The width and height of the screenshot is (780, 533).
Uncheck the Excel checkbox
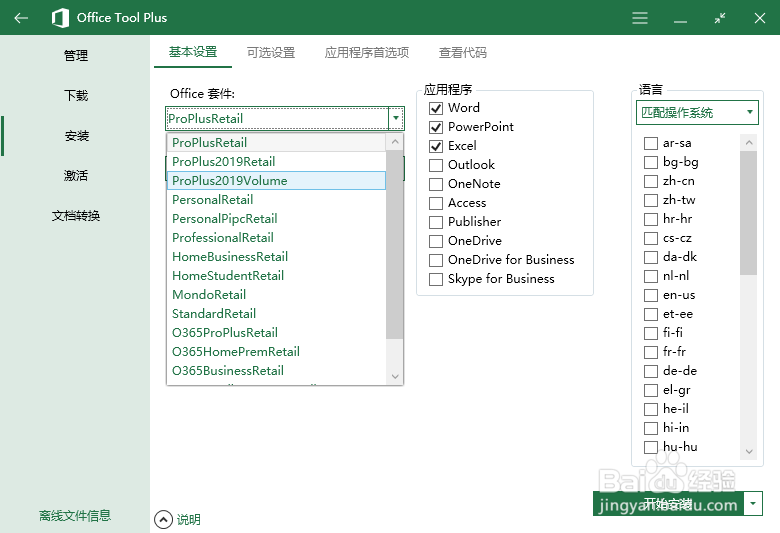[x=436, y=146]
